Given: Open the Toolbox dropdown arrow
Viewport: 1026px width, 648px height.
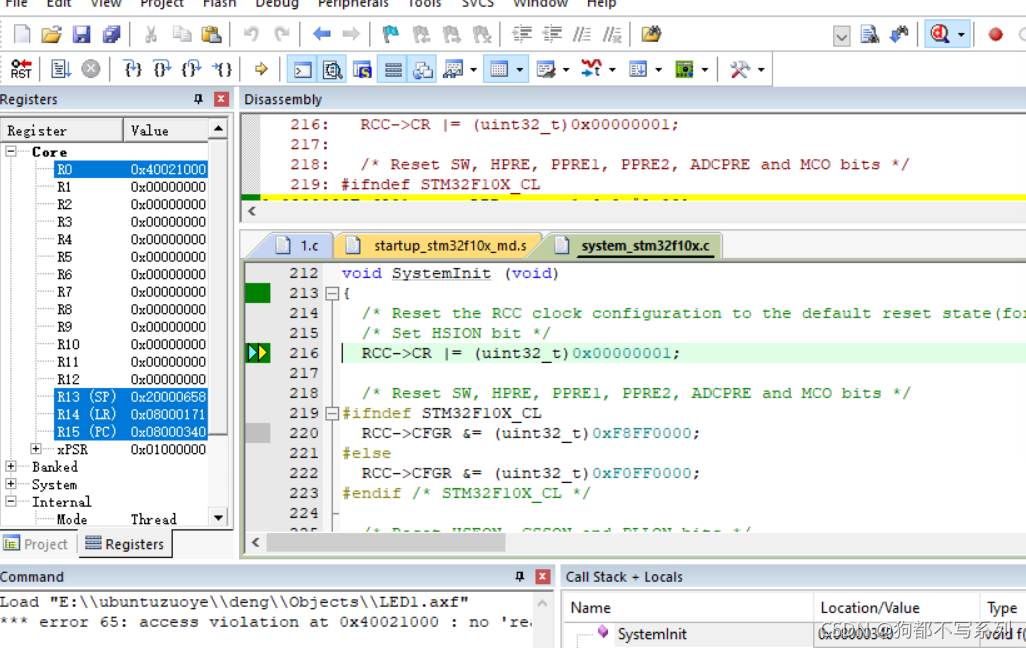Looking at the screenshot, I should (x=761, y=69).
